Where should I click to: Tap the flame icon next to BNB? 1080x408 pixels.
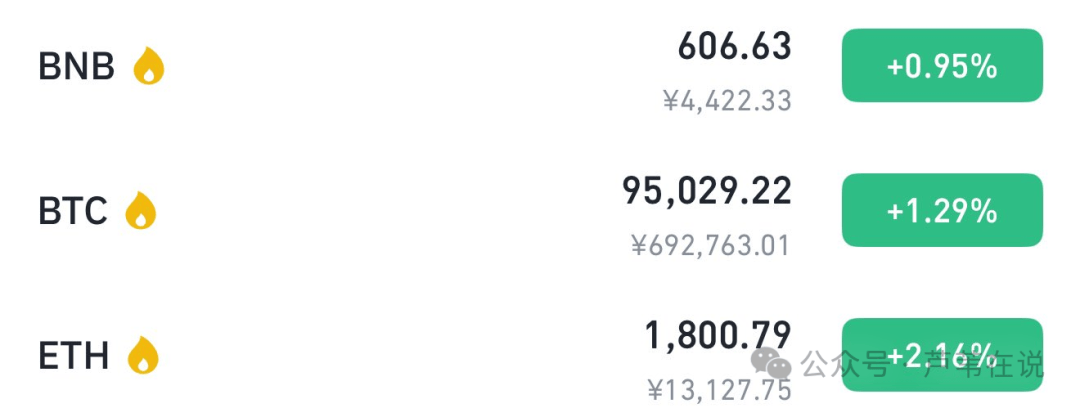(149, 66)
